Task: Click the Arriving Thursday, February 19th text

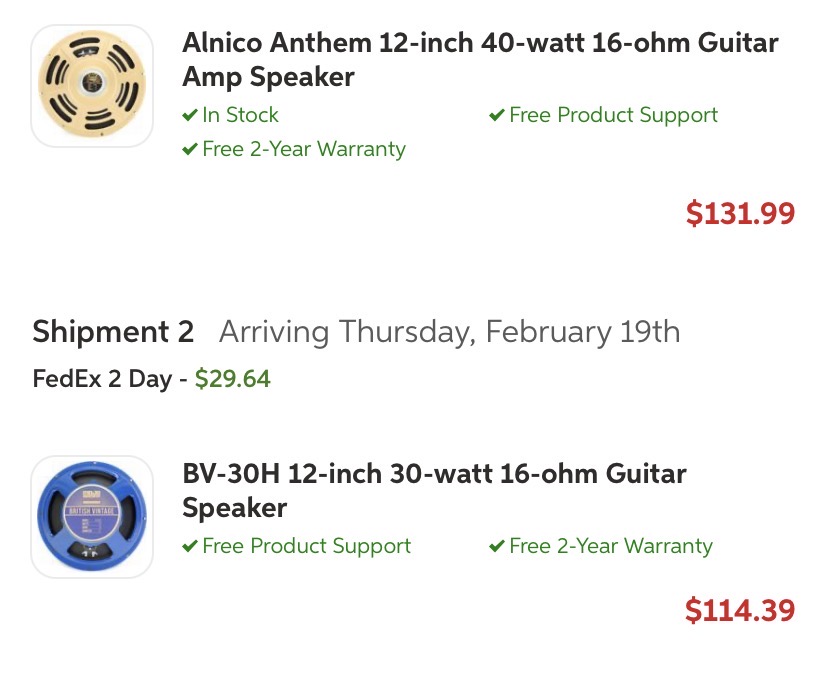Action: coord(449,332)
